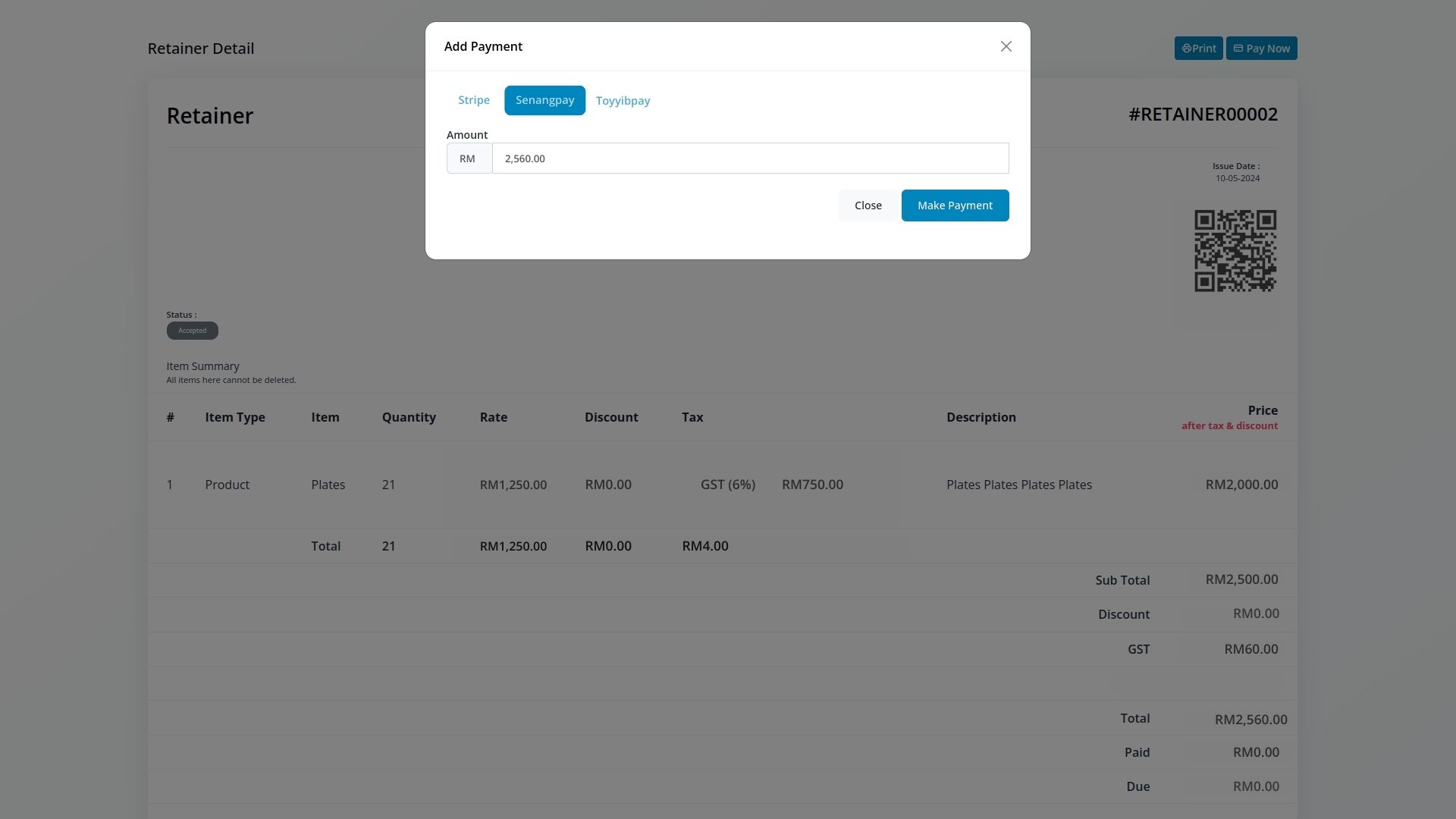The width and height of the screenshot is (1456, 819).
Task: Click the Accepted status badge
Action: 192,331
